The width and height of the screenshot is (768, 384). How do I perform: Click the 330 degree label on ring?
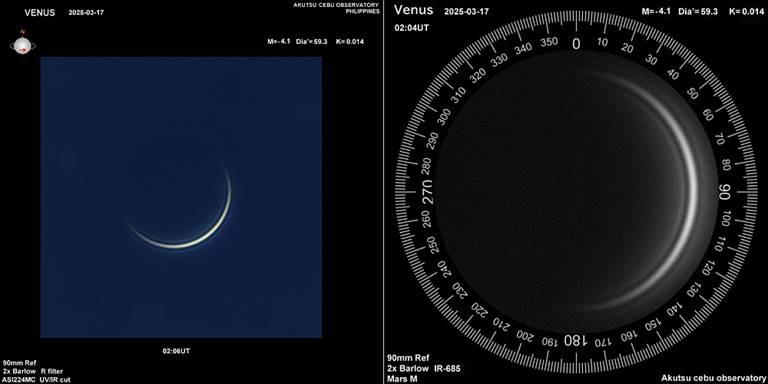tap(500, 61)
